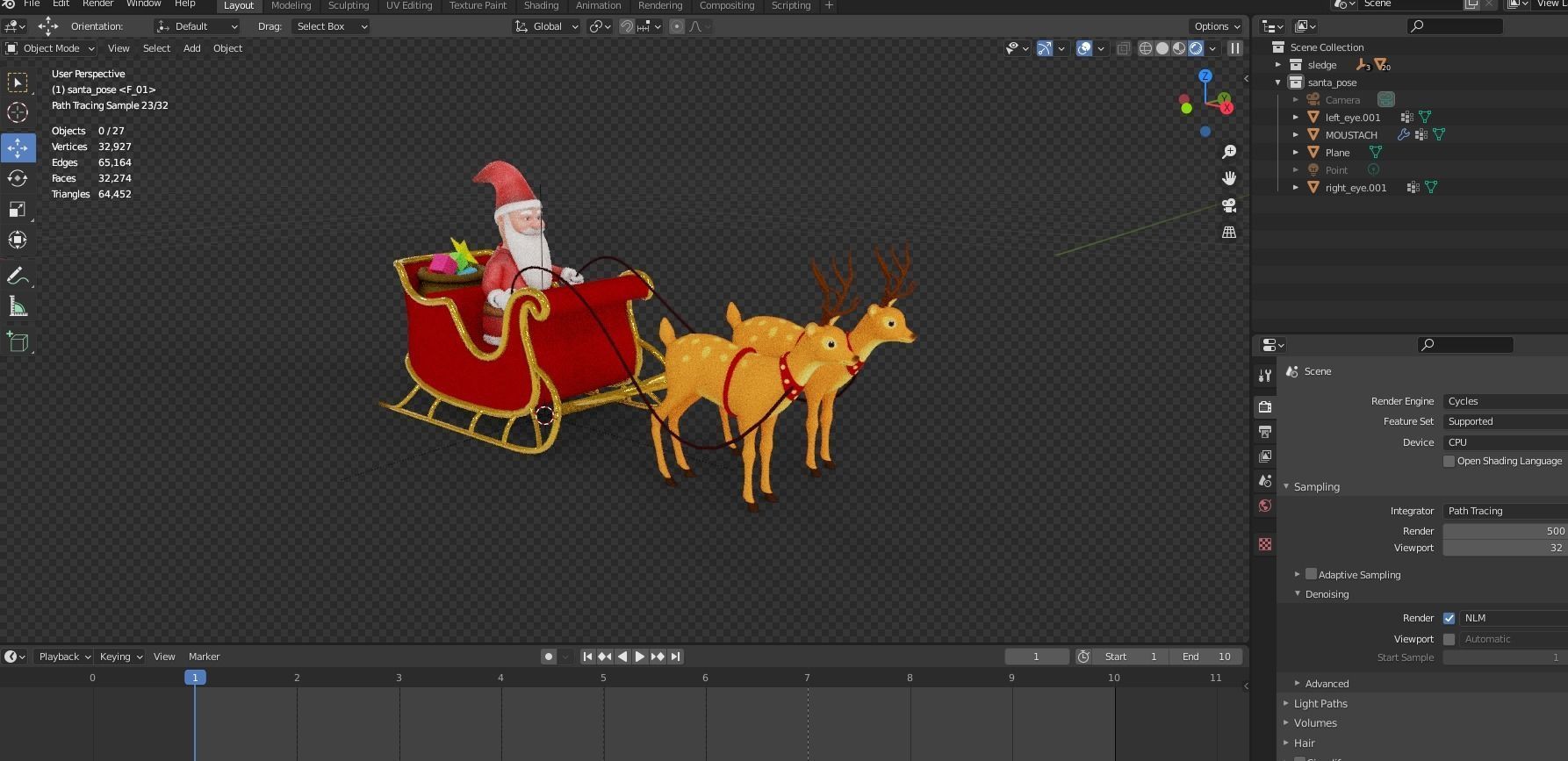Open the View Layer properties tab
Viewport: 1568px width, 761px height.
1265,456
